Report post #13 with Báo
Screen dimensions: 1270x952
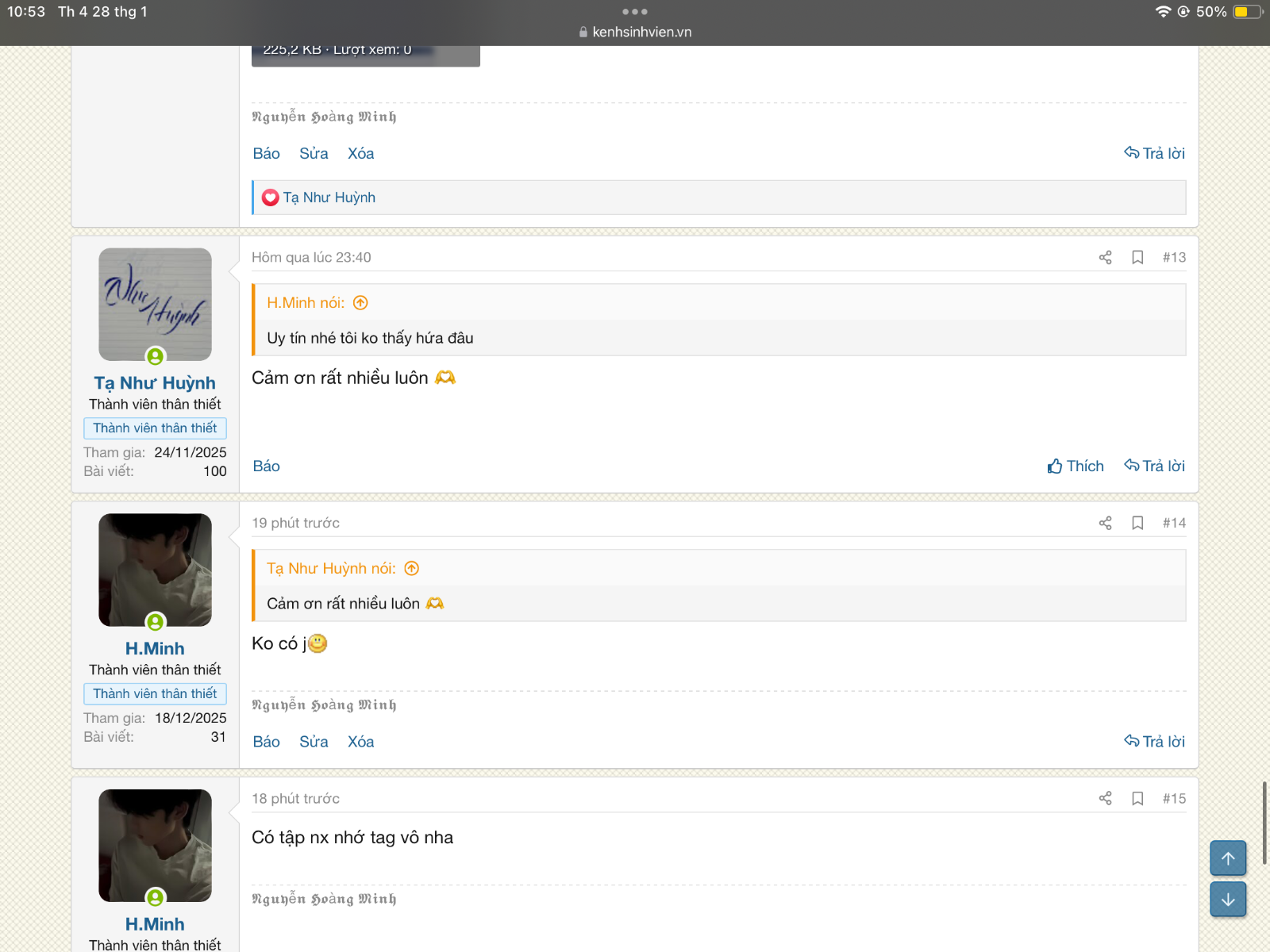pyautogui.click(x=266, y=466)
